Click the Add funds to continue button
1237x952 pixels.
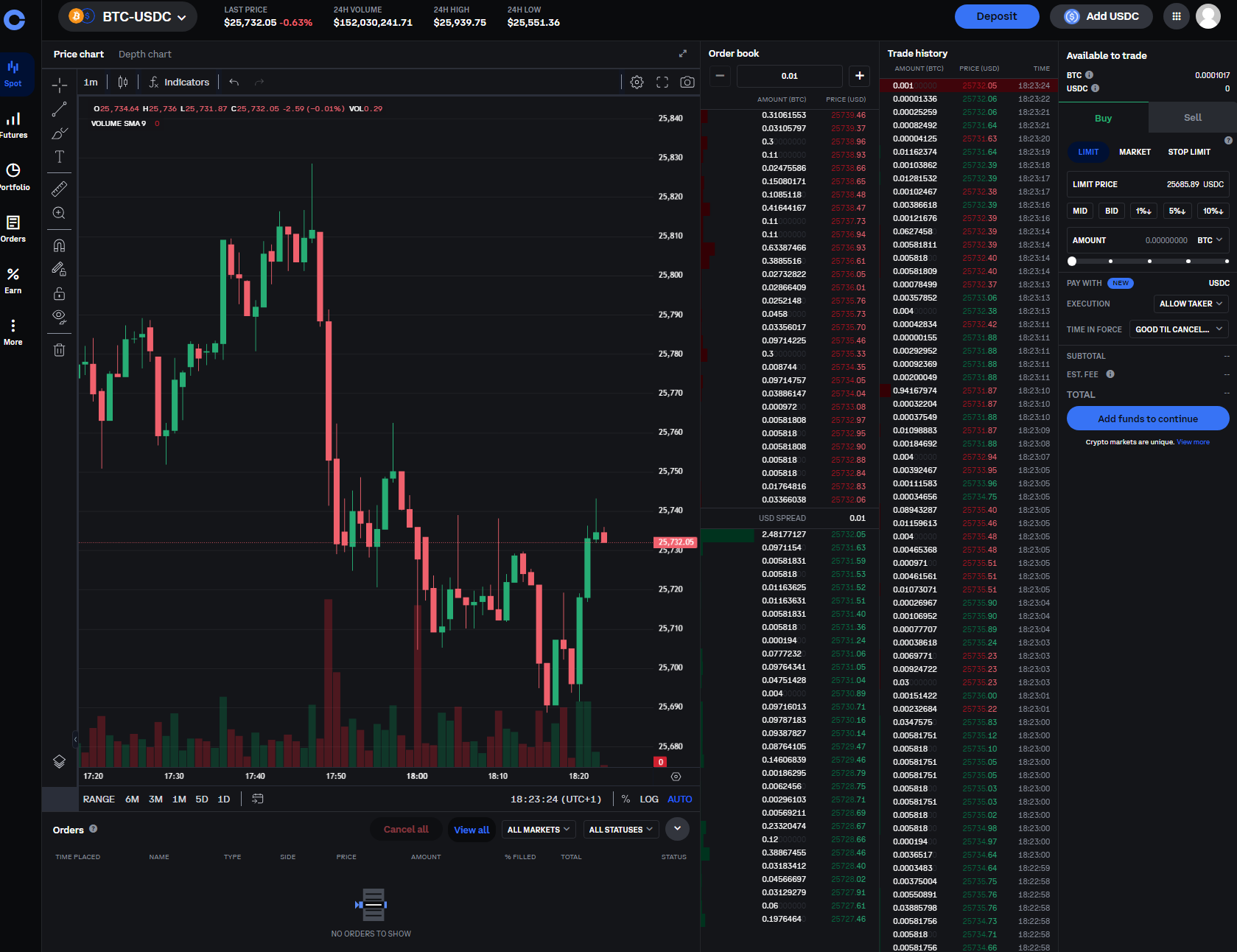[x=1147, y=418]
